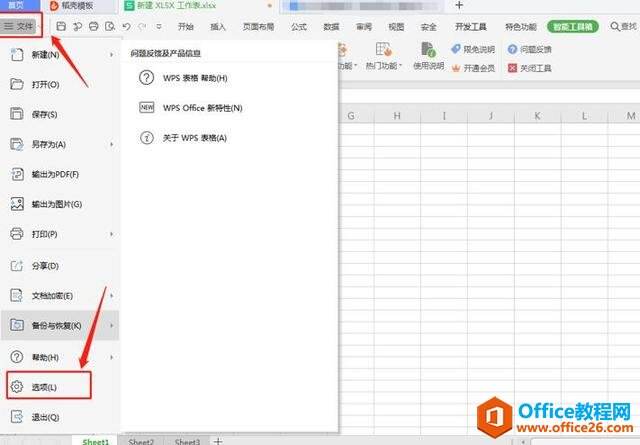
Task: Switch to the 公式 ribbon tab
Action: (x=299, y=27)
